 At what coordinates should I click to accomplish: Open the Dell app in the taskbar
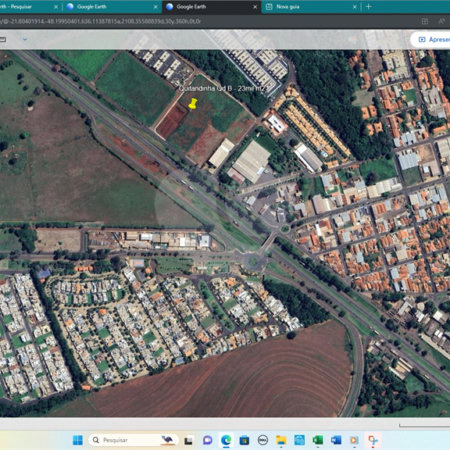point(263,440)
